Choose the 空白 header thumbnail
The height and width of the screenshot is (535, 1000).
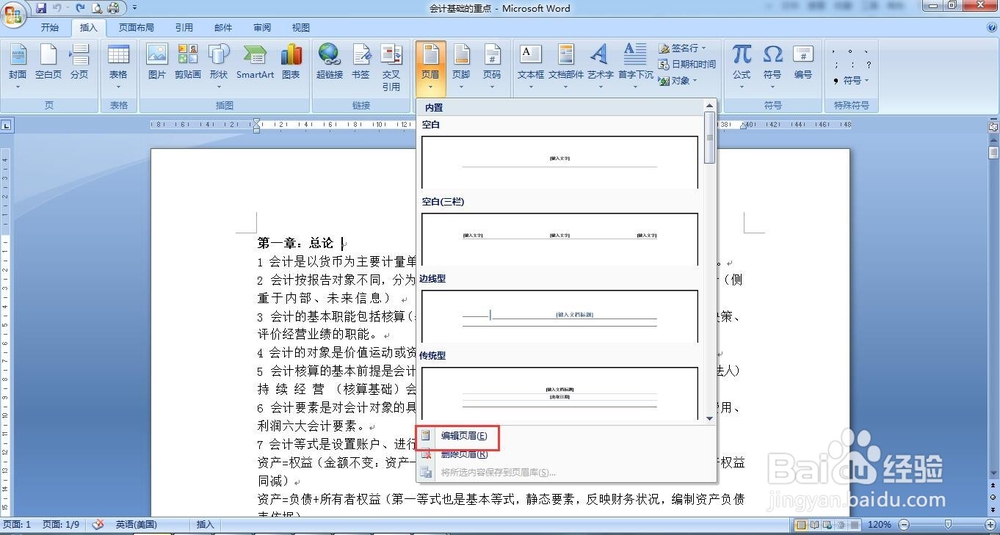[559, 162]
